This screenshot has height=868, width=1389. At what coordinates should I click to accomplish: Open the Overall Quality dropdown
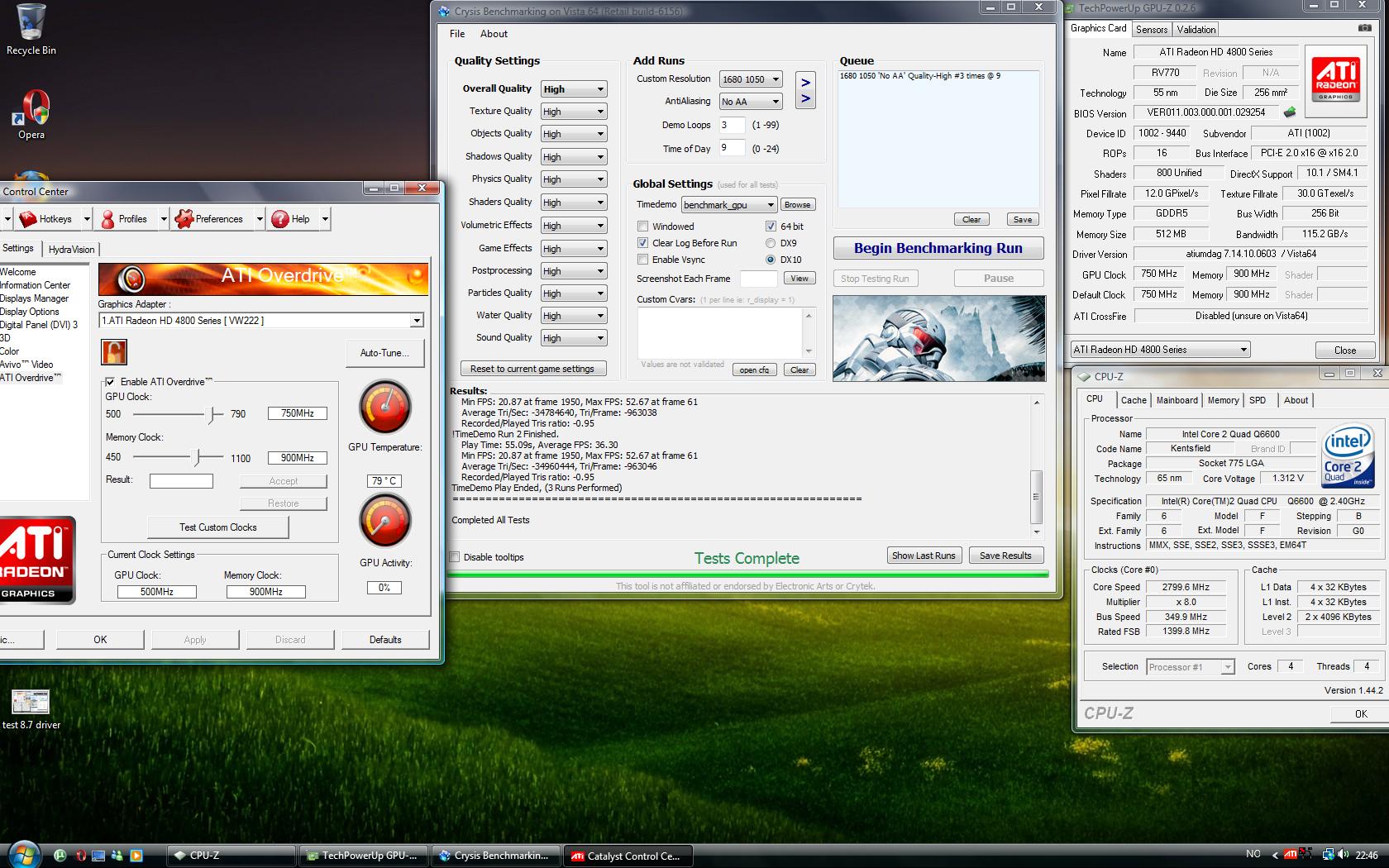574,89
